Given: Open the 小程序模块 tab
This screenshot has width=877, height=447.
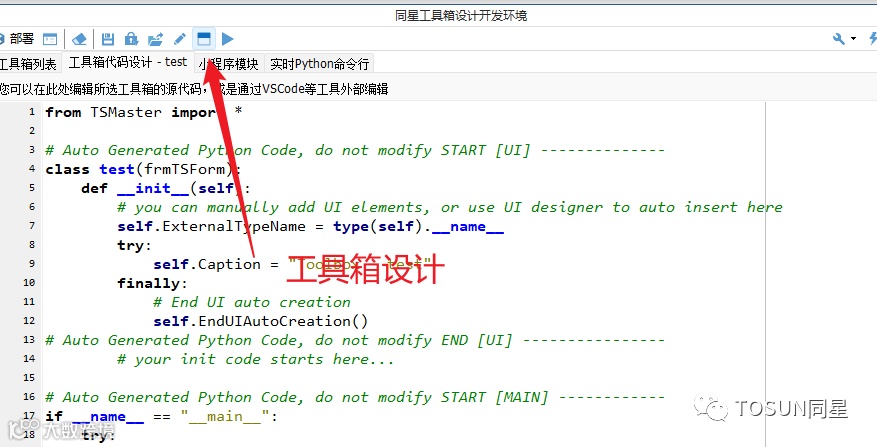Looking at the screenshot, I should pyautogui.click(x=229, y=64).
